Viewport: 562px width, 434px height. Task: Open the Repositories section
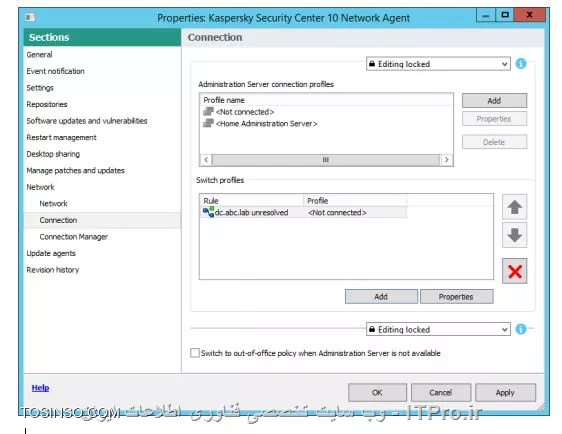tap(47, 104)
